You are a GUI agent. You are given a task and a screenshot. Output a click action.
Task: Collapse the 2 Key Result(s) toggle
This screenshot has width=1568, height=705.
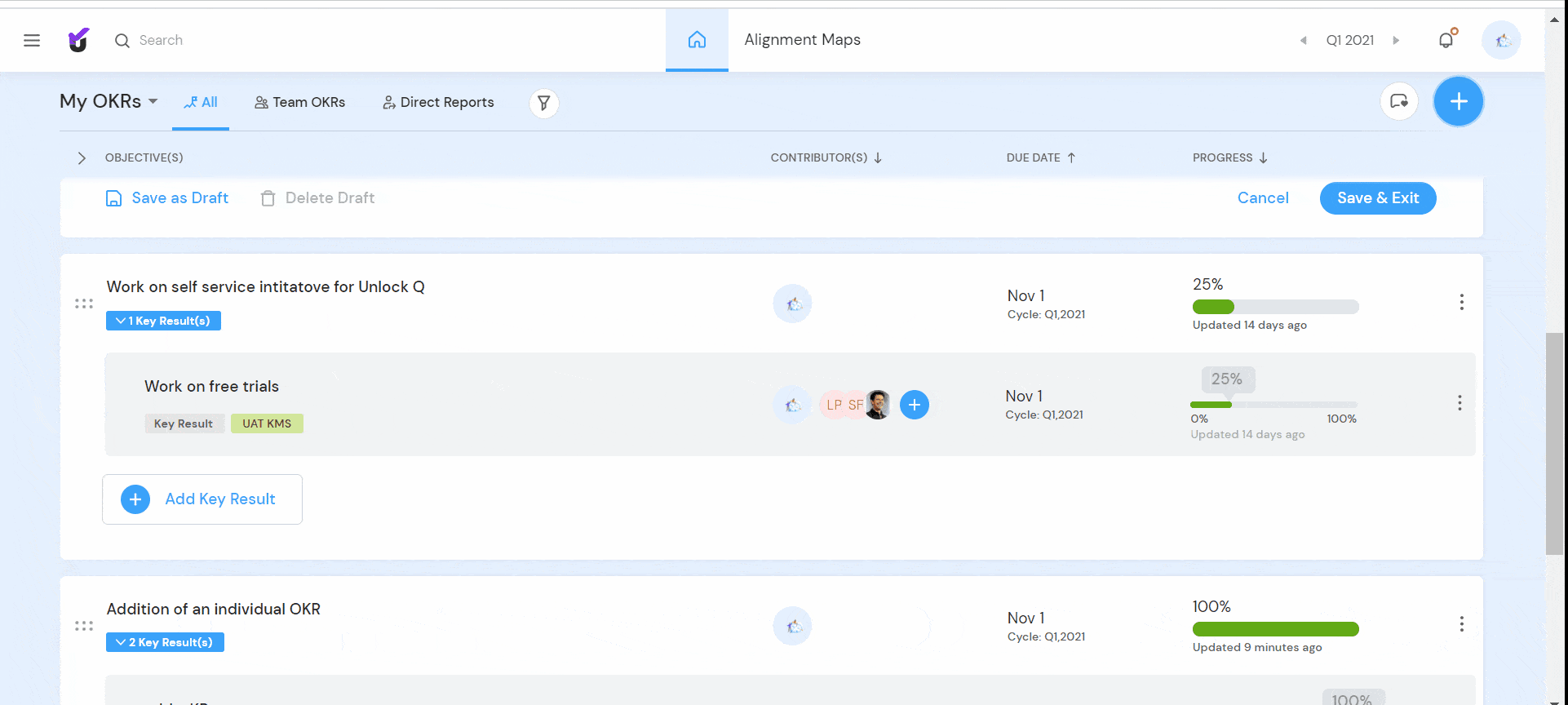(165, 642)
